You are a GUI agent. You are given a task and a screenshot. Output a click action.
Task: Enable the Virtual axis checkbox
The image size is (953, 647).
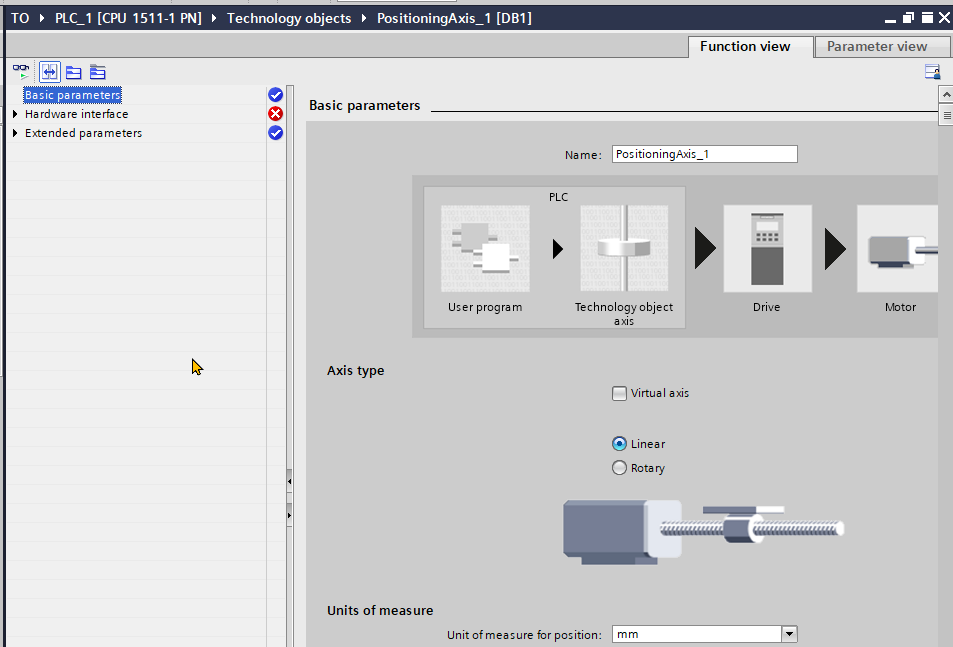tap(619, 393)
